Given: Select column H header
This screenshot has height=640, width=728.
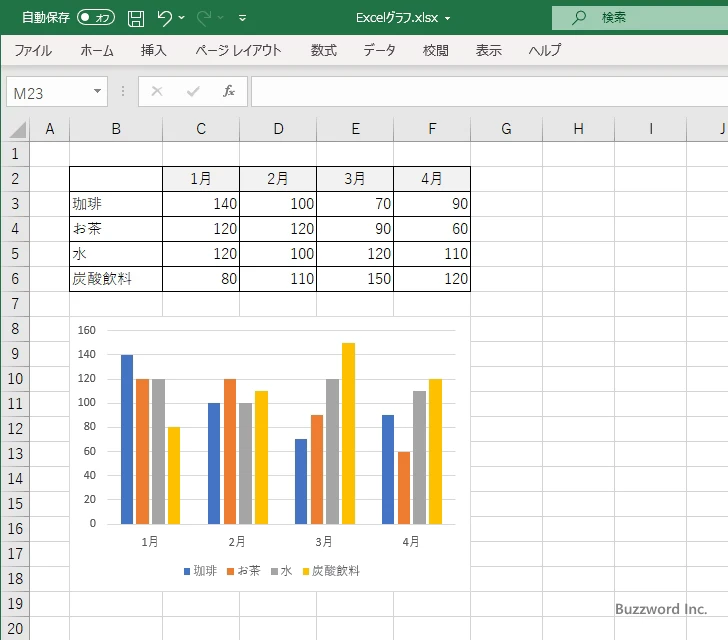Looking at the screenshot, I should pyautogui.click(x=578, y=129).
